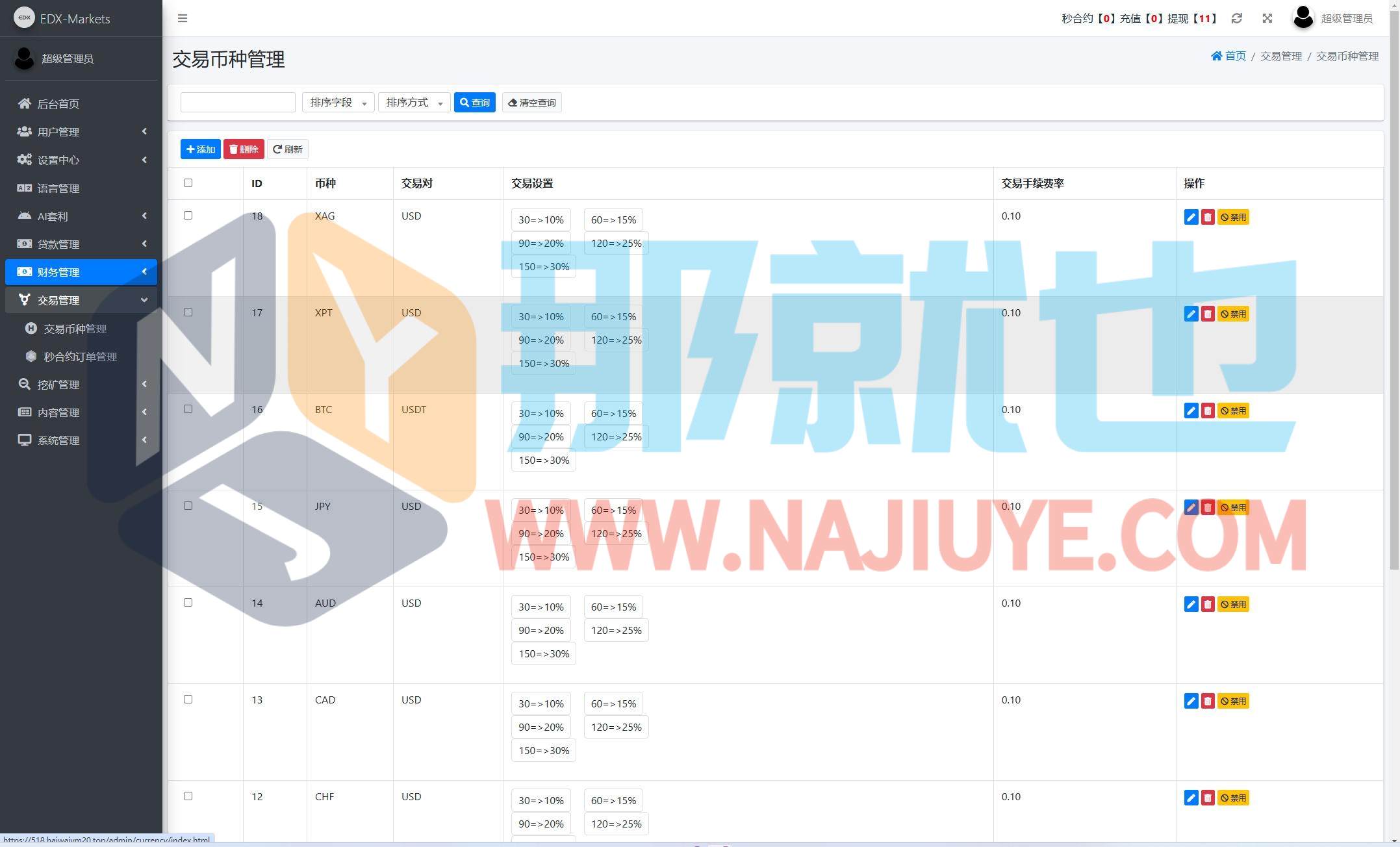Click edit pencil icon for AUD row
The width and height of the screenshot is (1400, 847).
coord(1190,604)
